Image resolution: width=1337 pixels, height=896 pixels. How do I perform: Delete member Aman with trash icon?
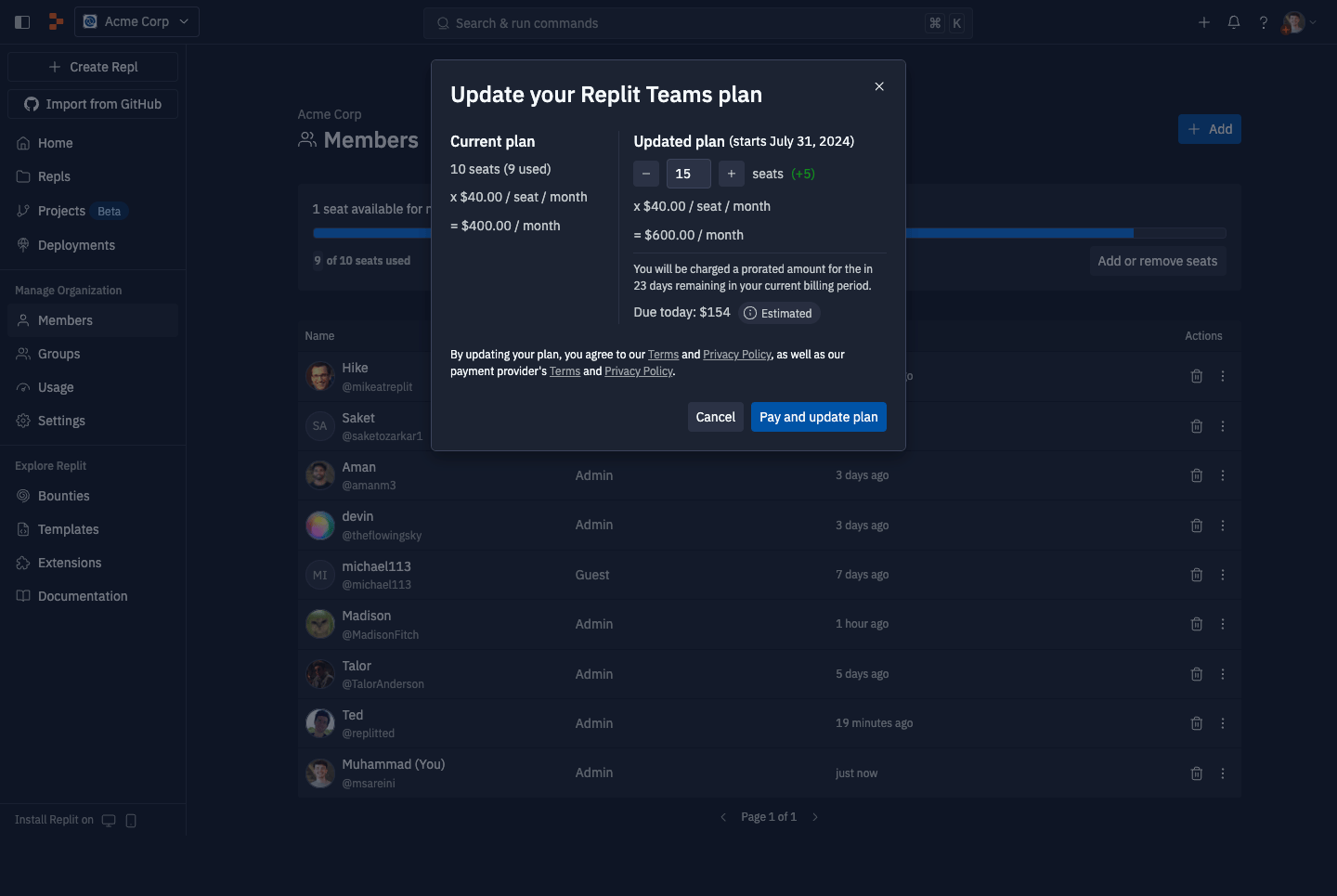[x=1197, y=475]
